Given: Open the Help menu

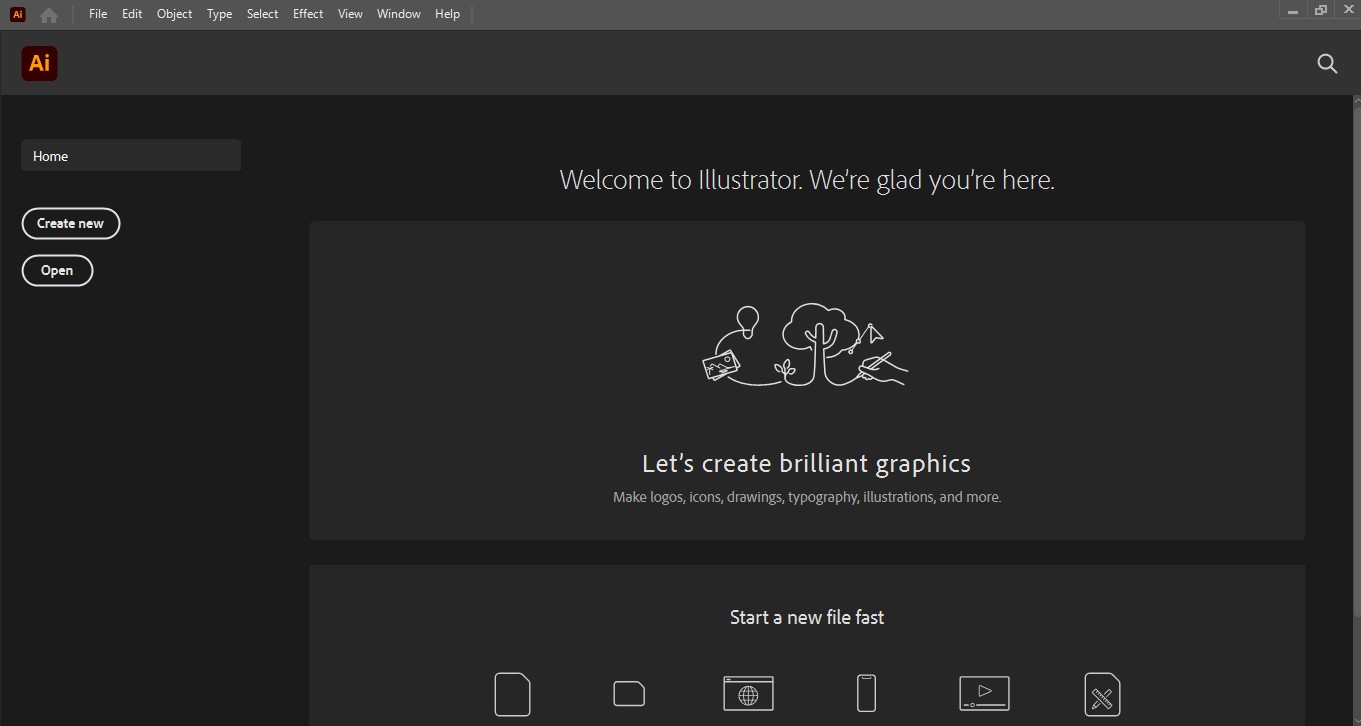Looking at the screenshot, I should [x=447, y=14].
